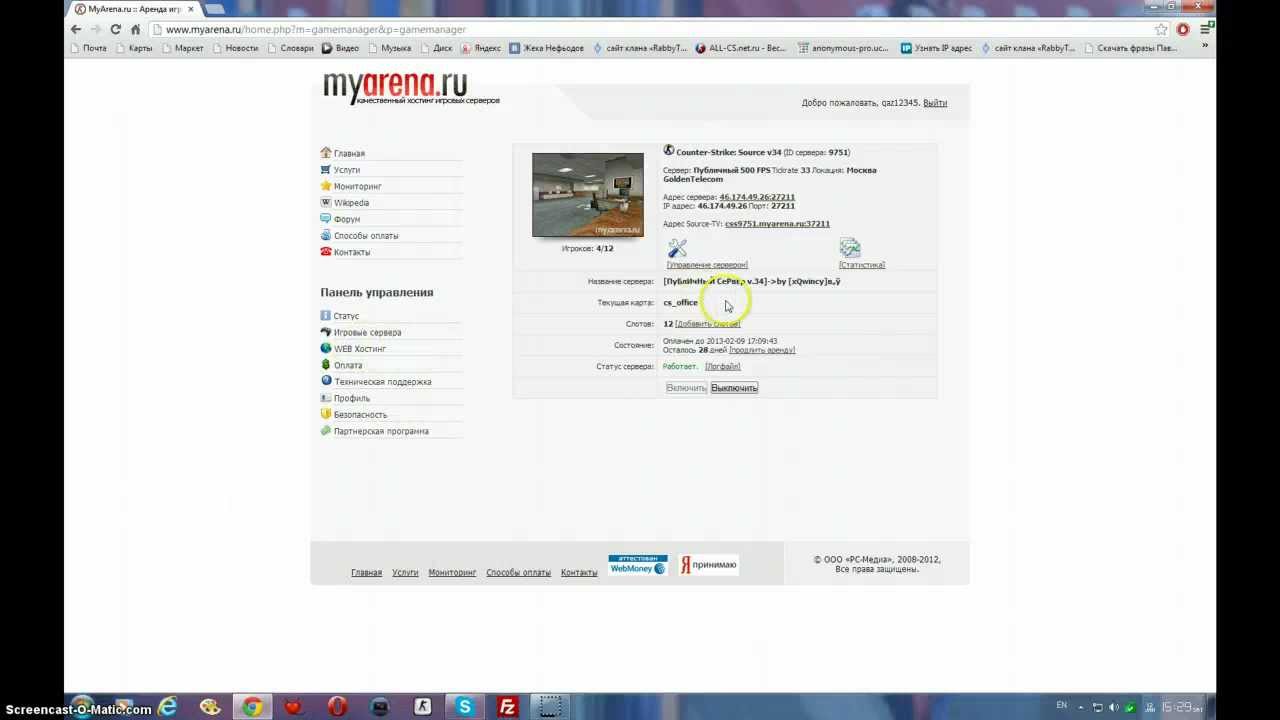Open Игровые сервера in the control panel
The height and width of the screenshot is (720, 1280).
coord(367,332)
